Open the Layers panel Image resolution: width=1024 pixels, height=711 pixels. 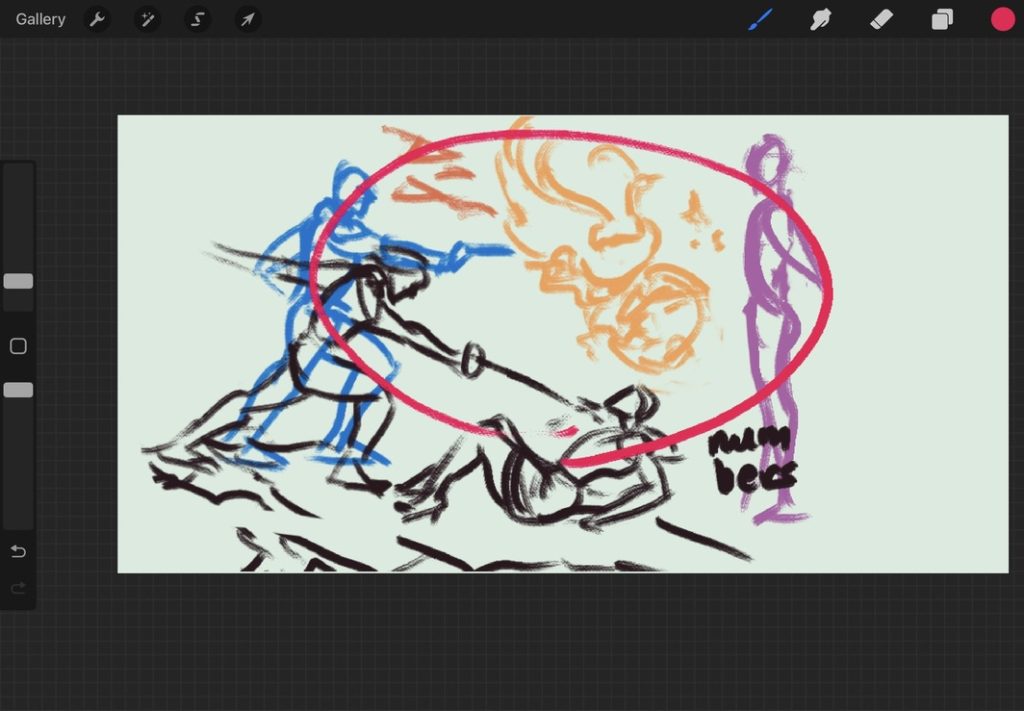[x=942, y=19]
